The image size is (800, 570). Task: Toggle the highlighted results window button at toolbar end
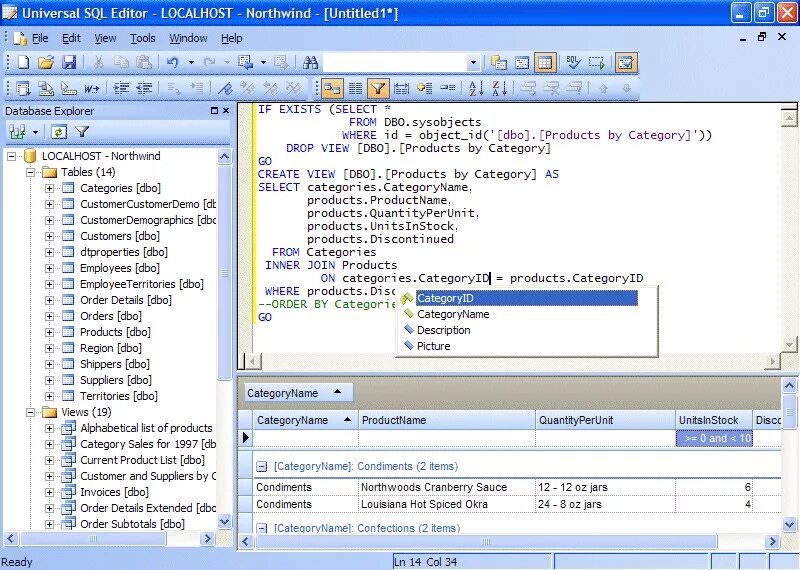click(626, 63)
